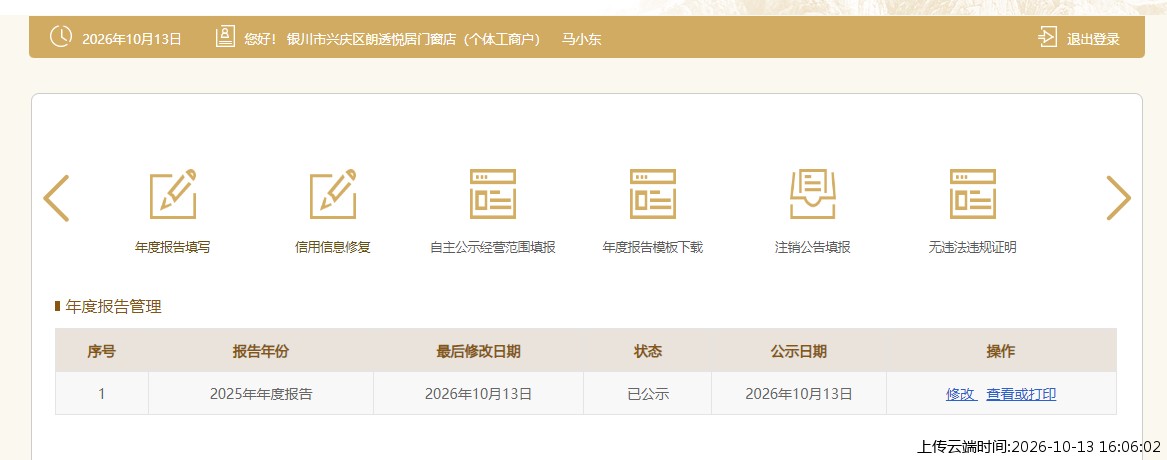Click the 序号 column header
The width and height of the screenshot is (1167, 460).
point(102,351)
